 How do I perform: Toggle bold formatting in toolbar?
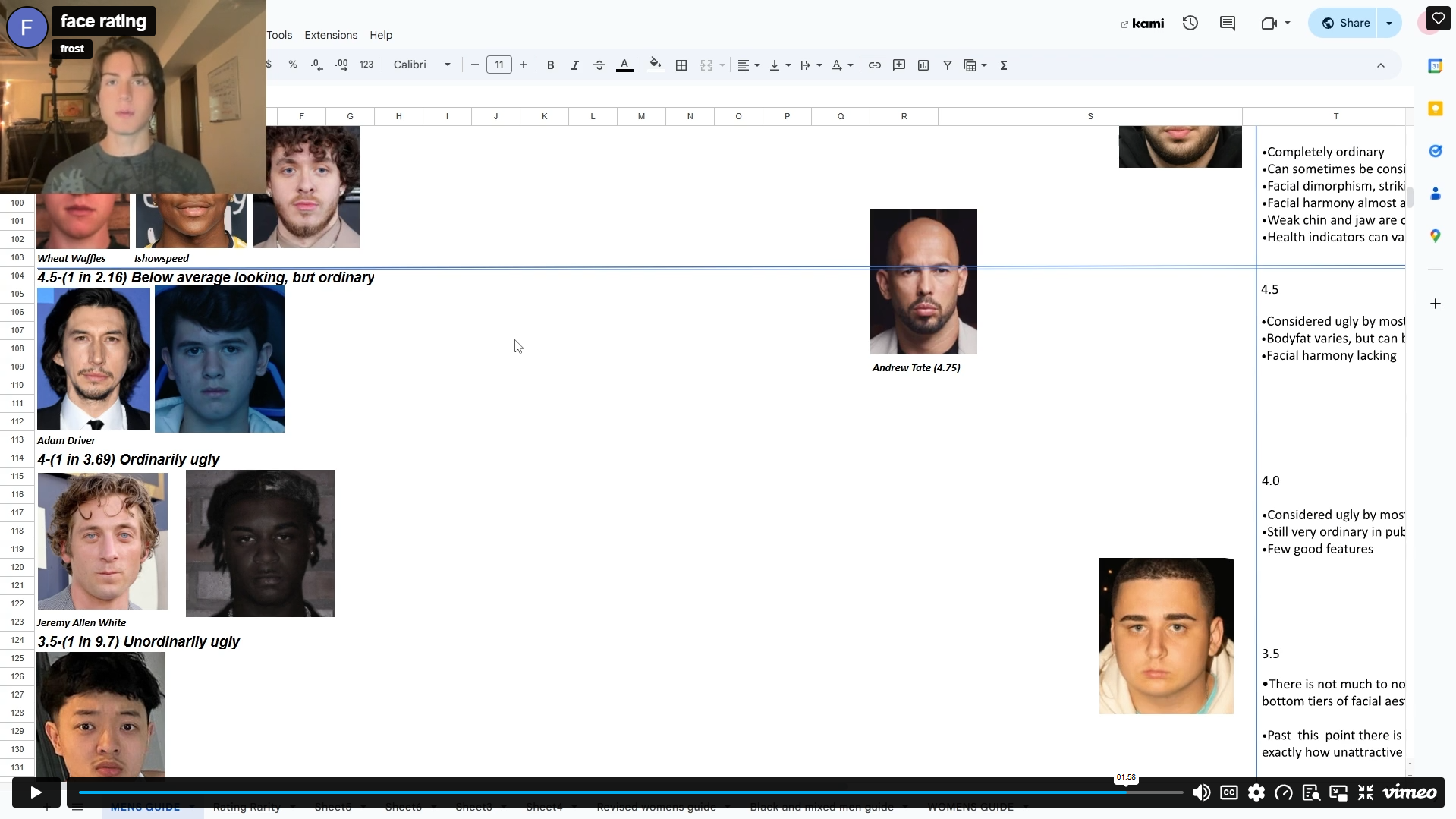pyautogui.click(x=551, y=65)
